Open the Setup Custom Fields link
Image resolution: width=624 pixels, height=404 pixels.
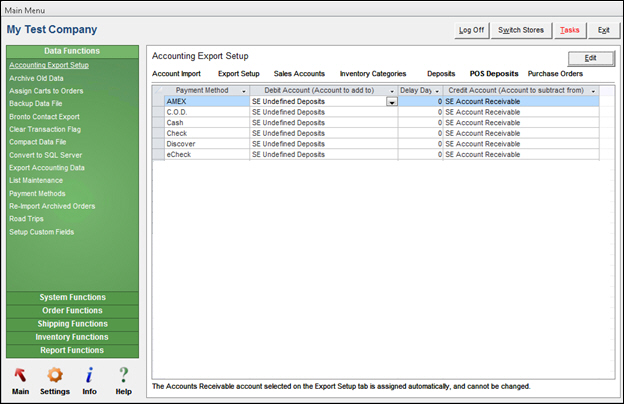click(42, 232)
